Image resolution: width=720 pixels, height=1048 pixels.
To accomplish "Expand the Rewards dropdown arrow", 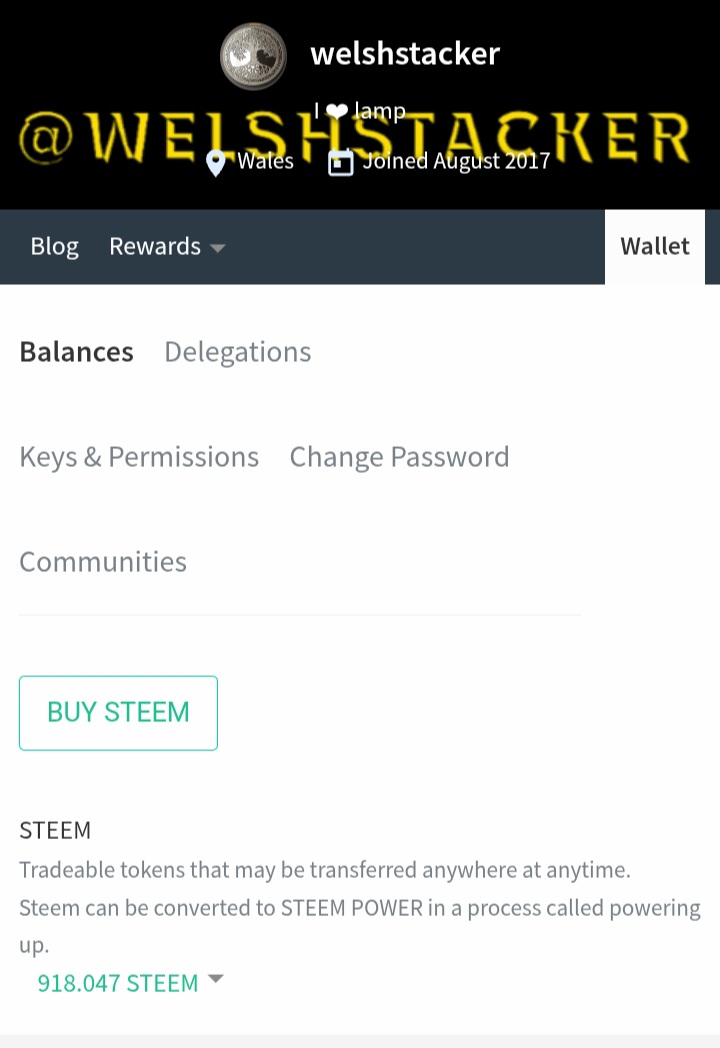I will 217,248.
